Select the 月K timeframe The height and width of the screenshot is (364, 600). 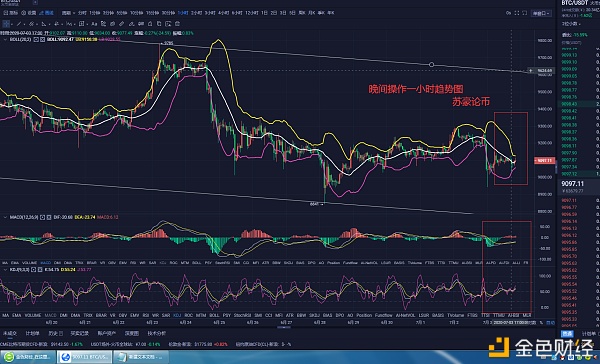point(311,13)
